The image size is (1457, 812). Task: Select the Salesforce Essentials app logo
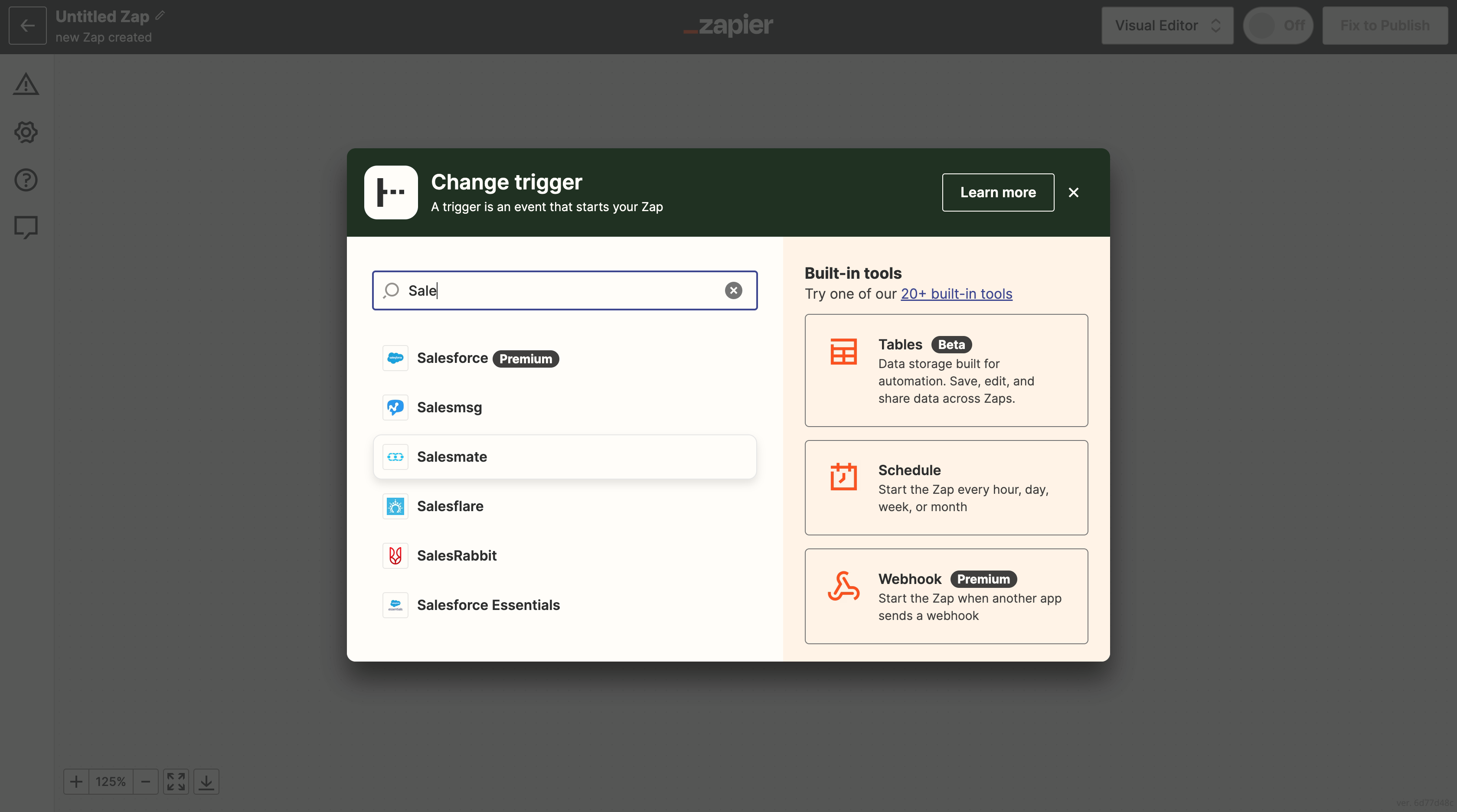tap(395, 604)
